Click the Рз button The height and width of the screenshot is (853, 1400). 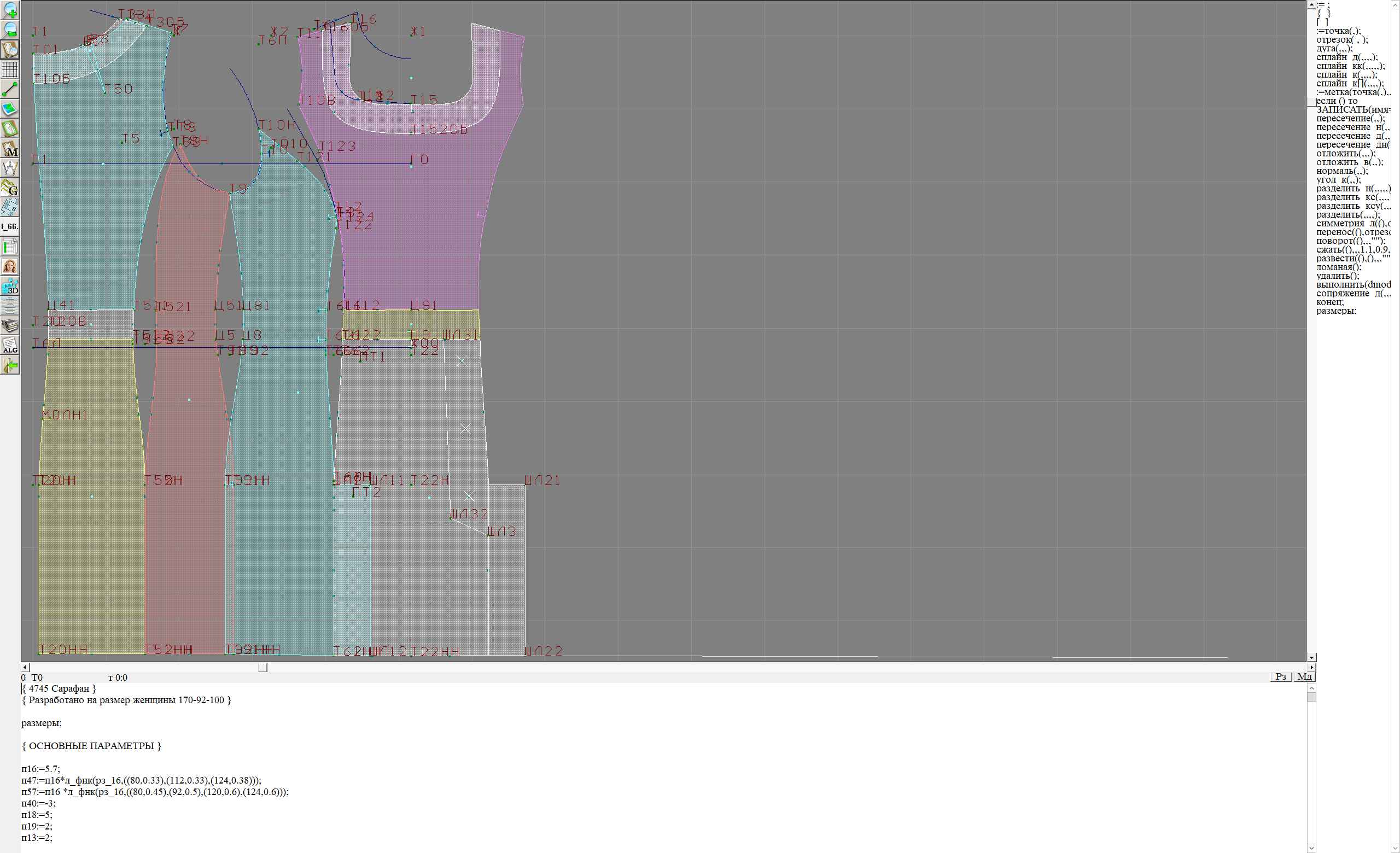(x=1281, y=676)
